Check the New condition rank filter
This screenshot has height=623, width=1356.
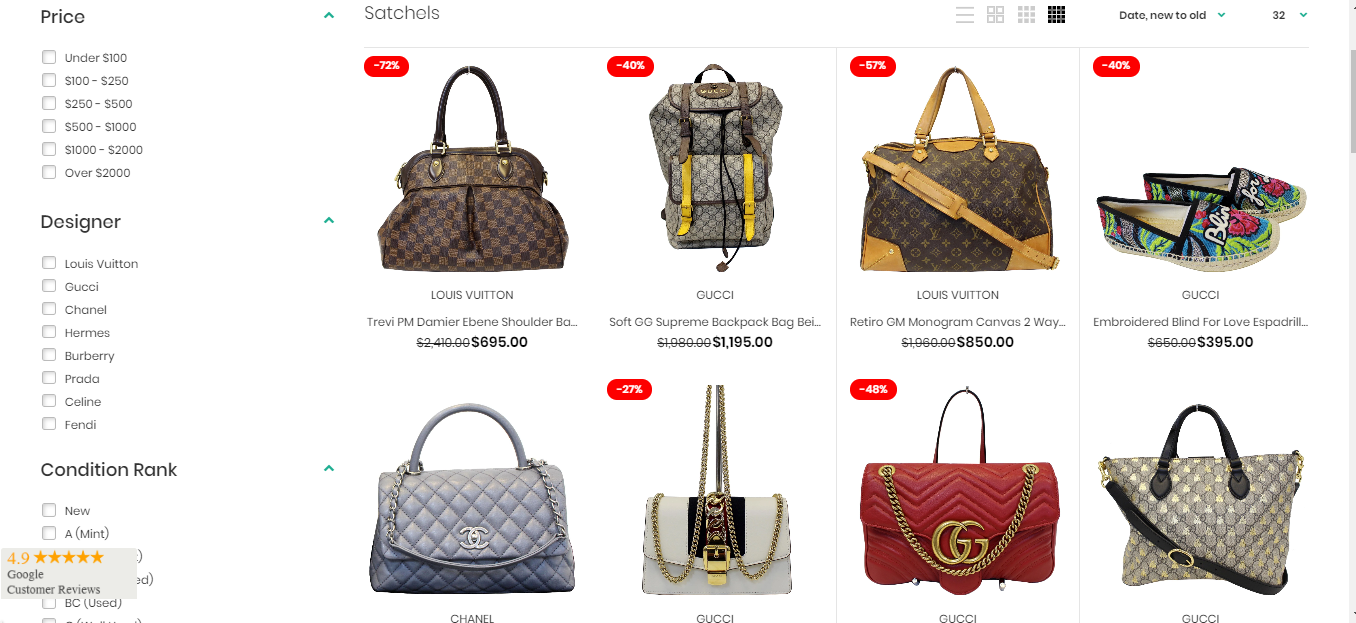pos(49,510)
